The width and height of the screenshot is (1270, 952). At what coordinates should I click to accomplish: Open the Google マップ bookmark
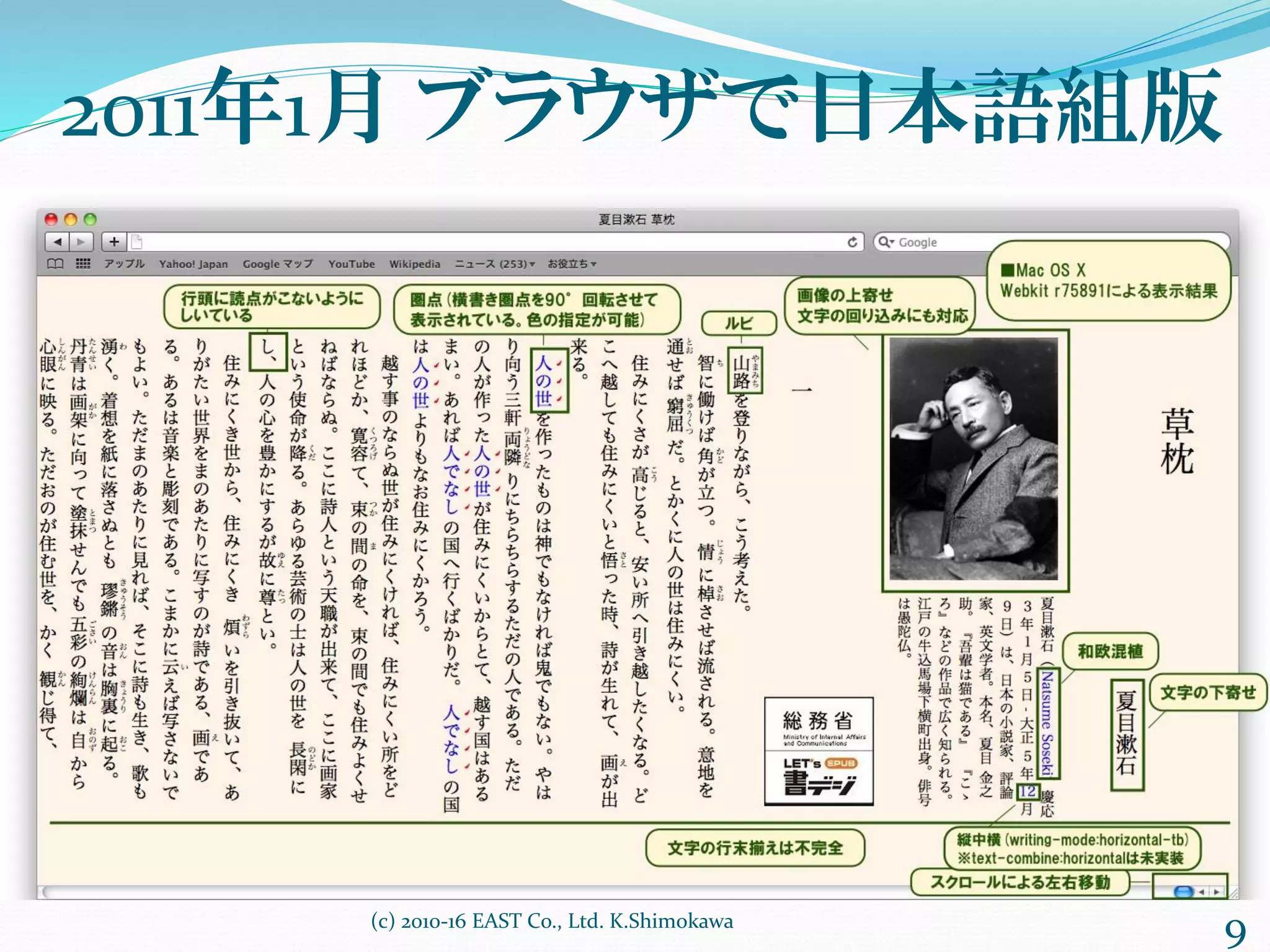(x=278, y=264)
